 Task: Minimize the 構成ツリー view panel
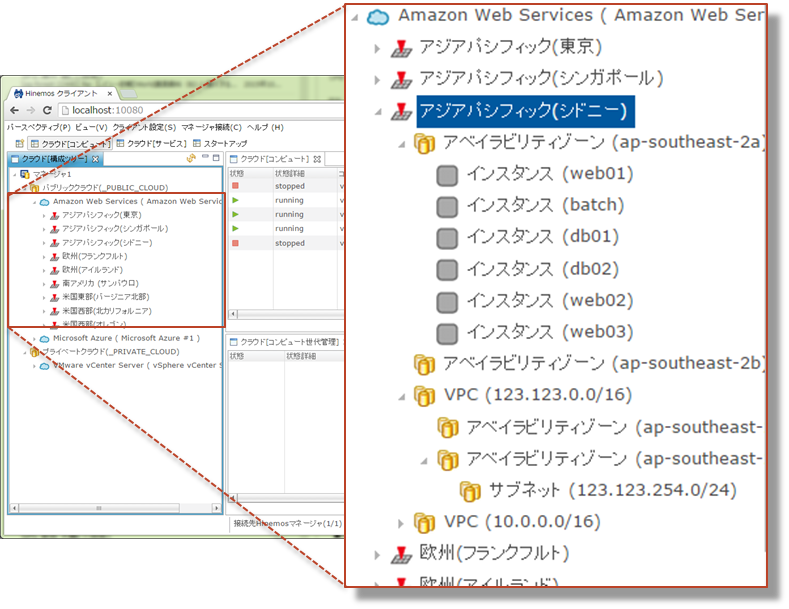click(205, 157)
